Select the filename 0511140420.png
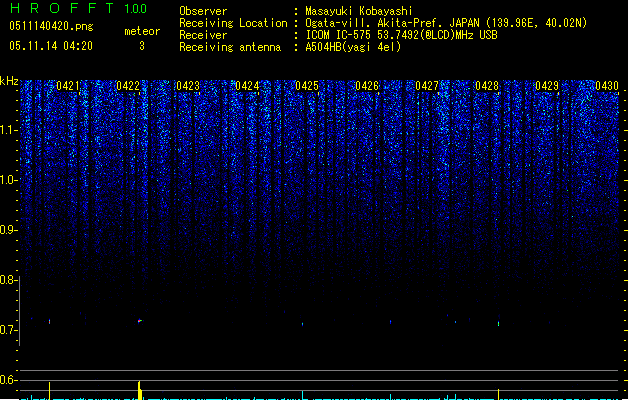 51,26
